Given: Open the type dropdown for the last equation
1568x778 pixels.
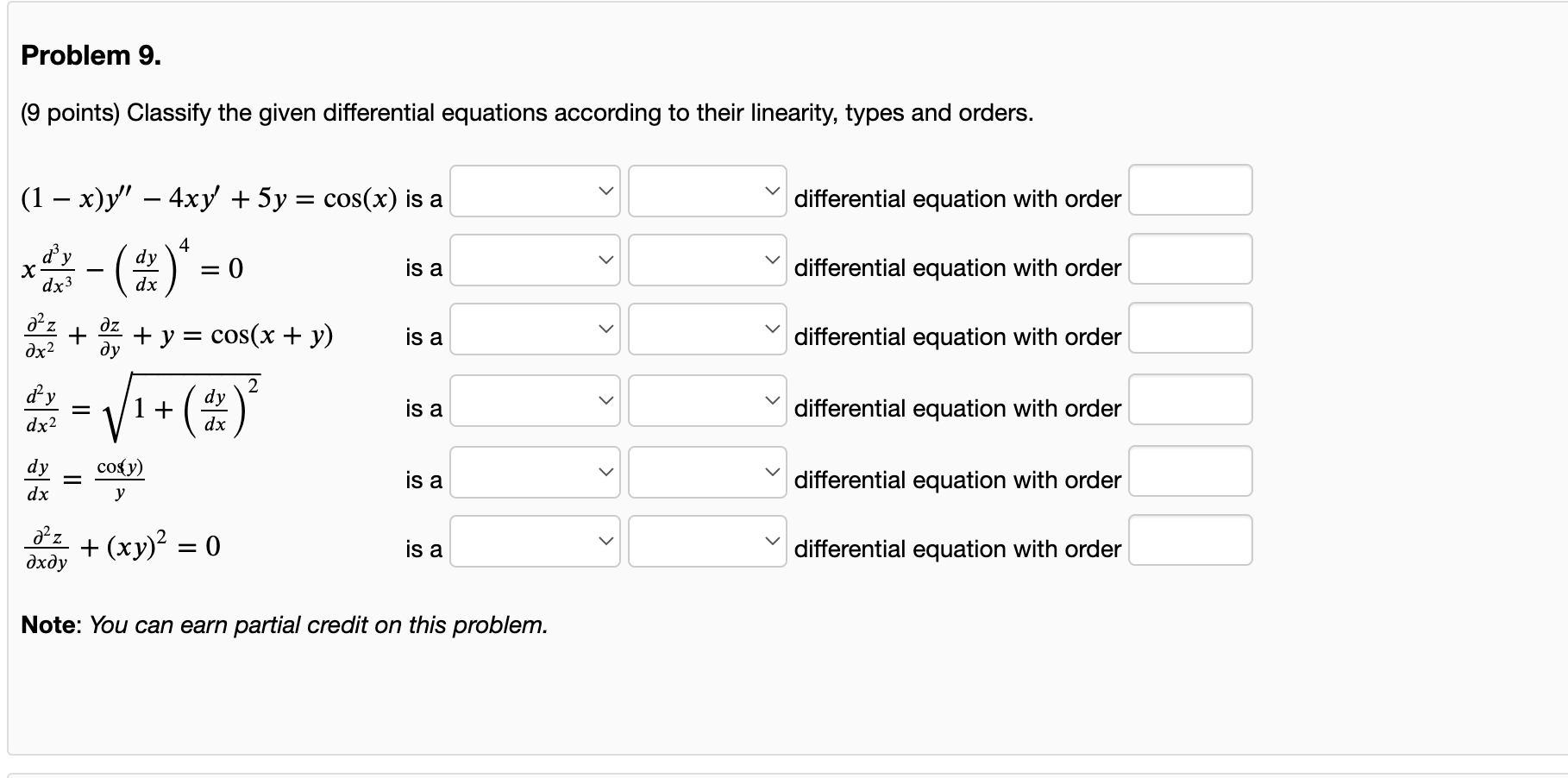Looking at the screenshot, I should (x=706, y=542).
